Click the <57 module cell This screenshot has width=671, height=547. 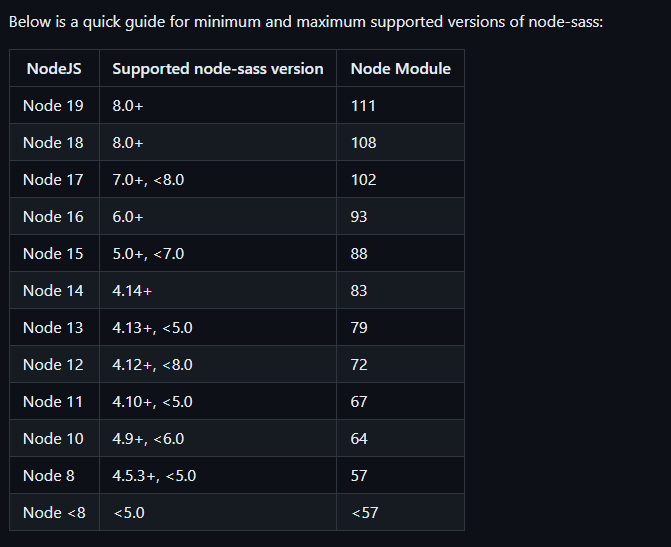(364, 513)
